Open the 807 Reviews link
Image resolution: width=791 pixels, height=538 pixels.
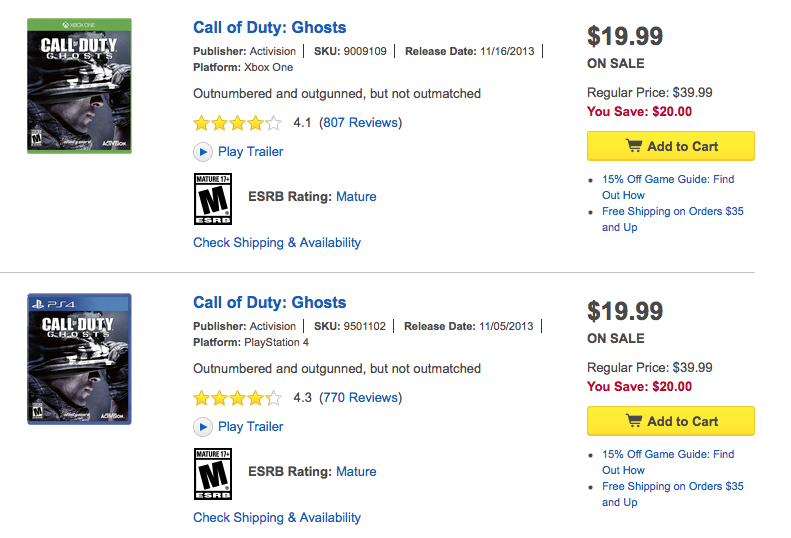click(x=360, y=123)
